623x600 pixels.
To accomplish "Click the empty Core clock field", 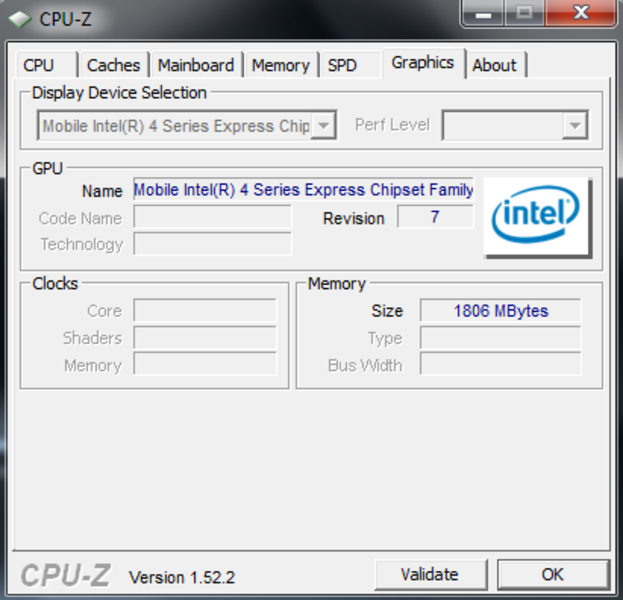I will pyautogui.click(x=205, y=311).
